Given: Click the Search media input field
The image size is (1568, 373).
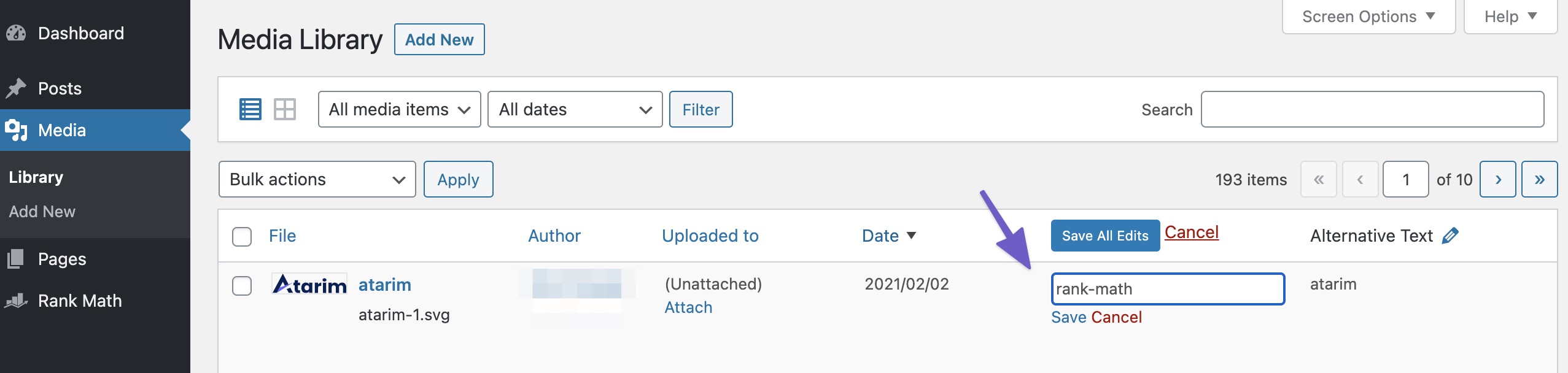Looking at the screenshot, I should tap(1372, 109).
